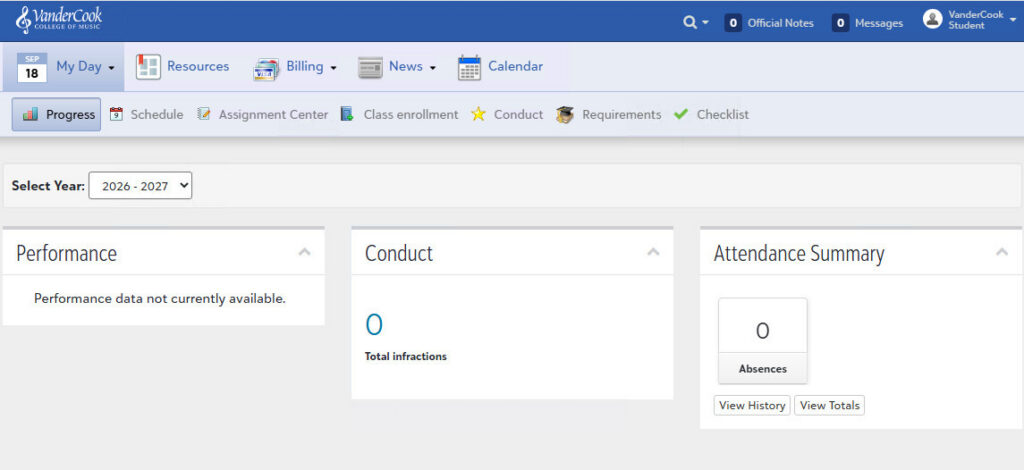1024x470 pixels.
Task: Click the News newspaper icon
Action: (370, 68)
